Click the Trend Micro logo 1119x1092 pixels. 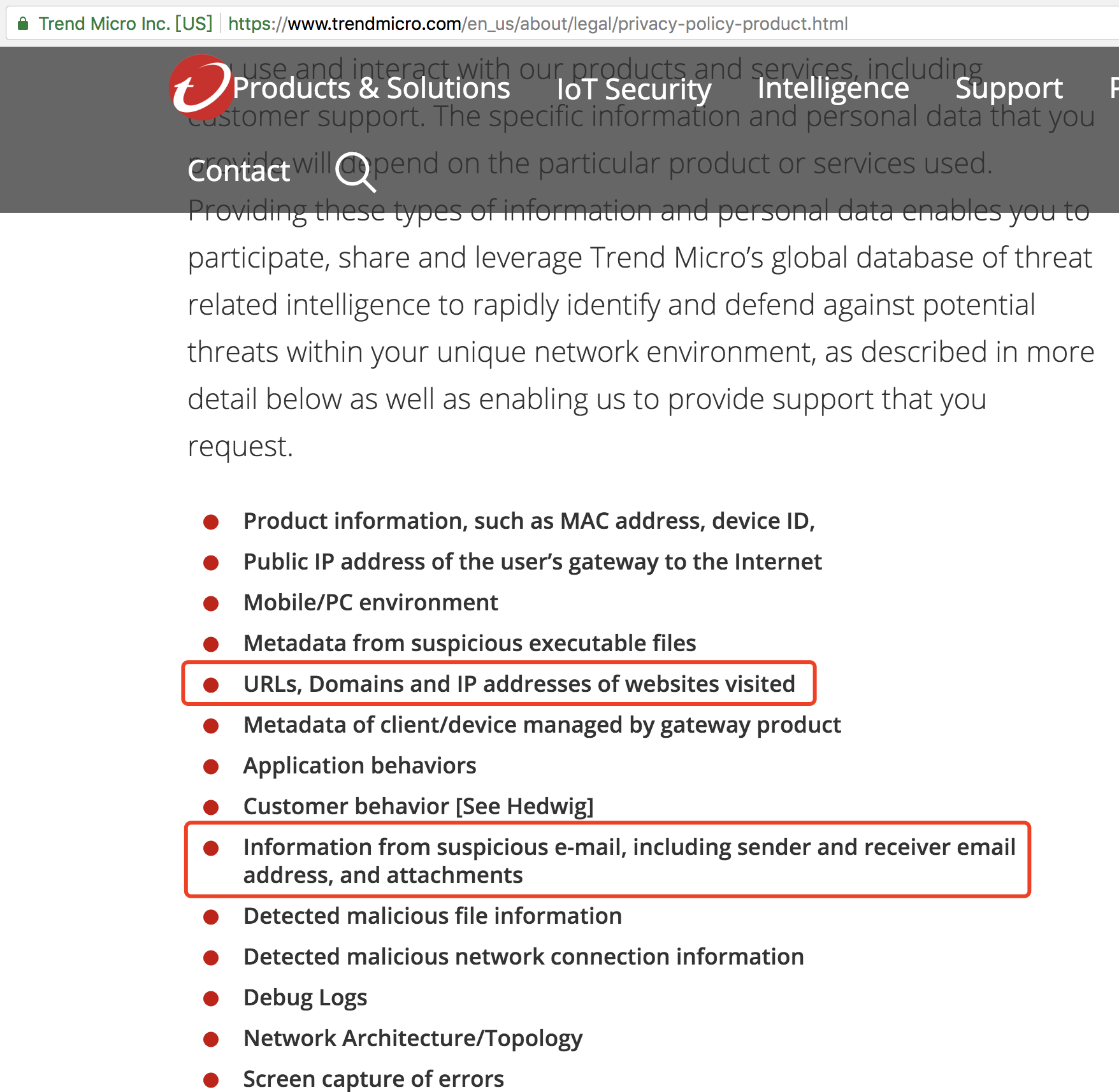(200, 87)
